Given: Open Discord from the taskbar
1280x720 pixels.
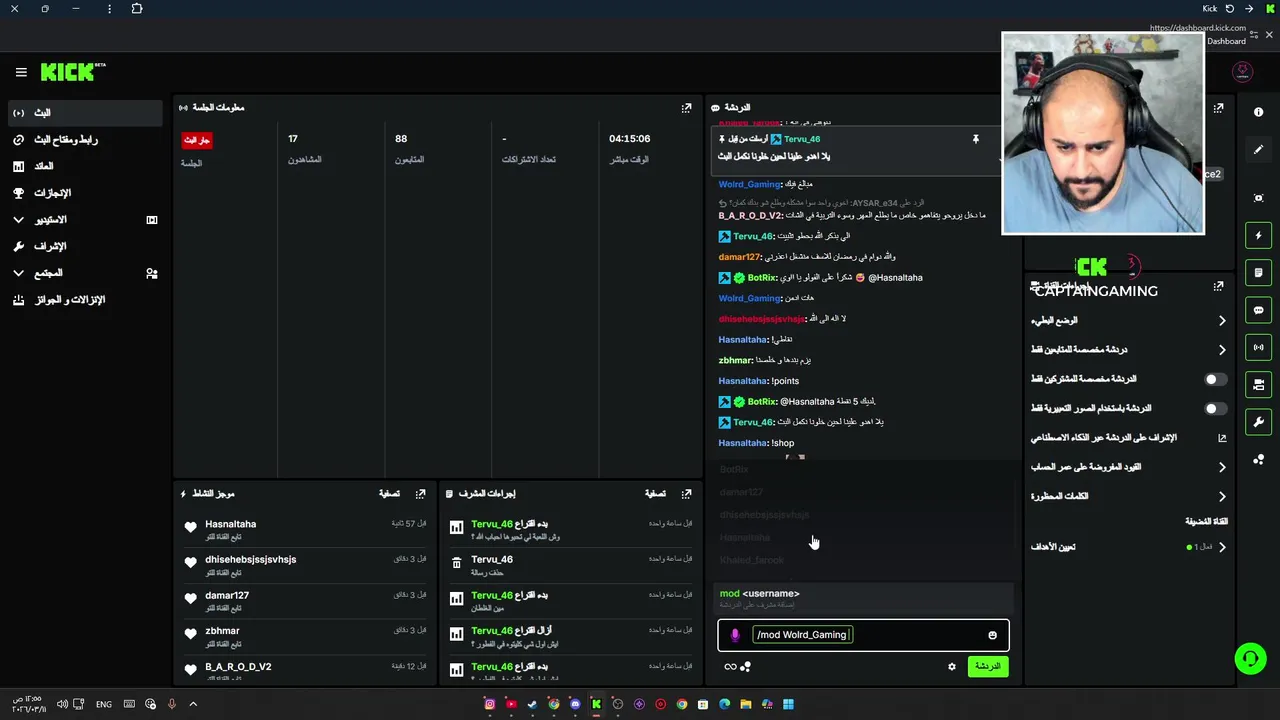Looking at the screenshot, I should click(x=575, y=705).
